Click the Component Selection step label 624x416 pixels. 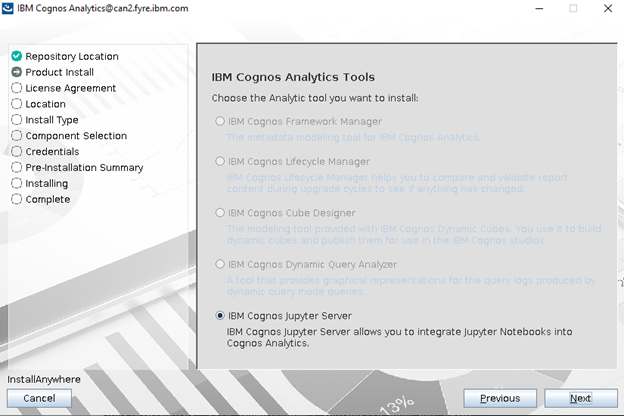pyautogui.click(x=76, y=136)
